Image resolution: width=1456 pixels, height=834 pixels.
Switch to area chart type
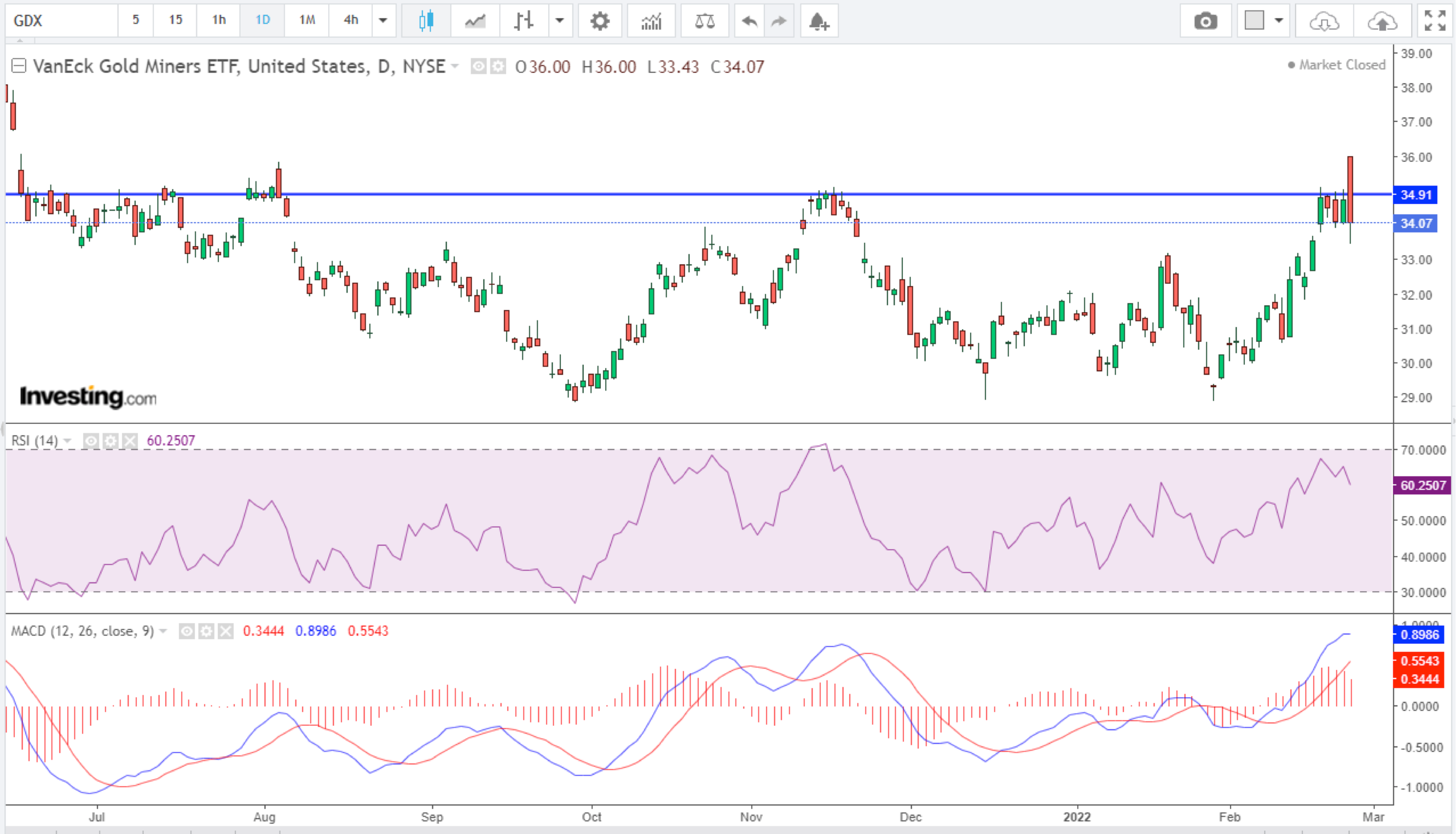(475, 21)
